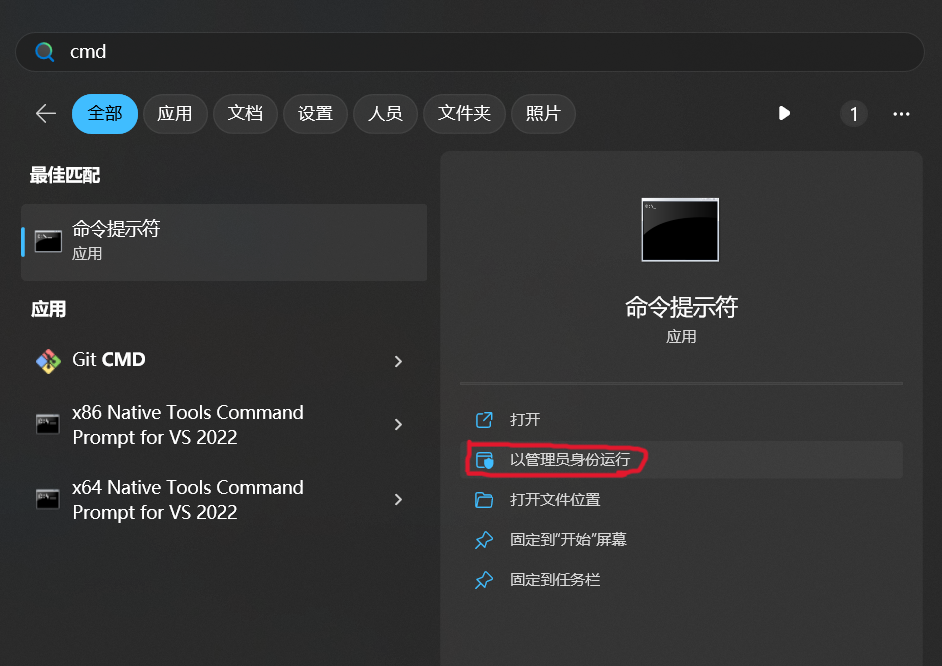The height and width of the screenshot is (666, 942).
Task: Pin Command Prompt with 固定到任务栏
Action: [x=555, y=580]
